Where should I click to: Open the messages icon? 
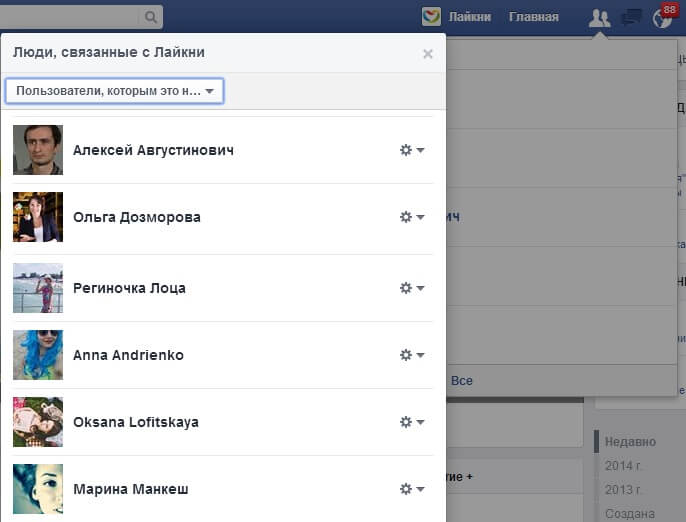pyautogui.click(x=631, y=17)
